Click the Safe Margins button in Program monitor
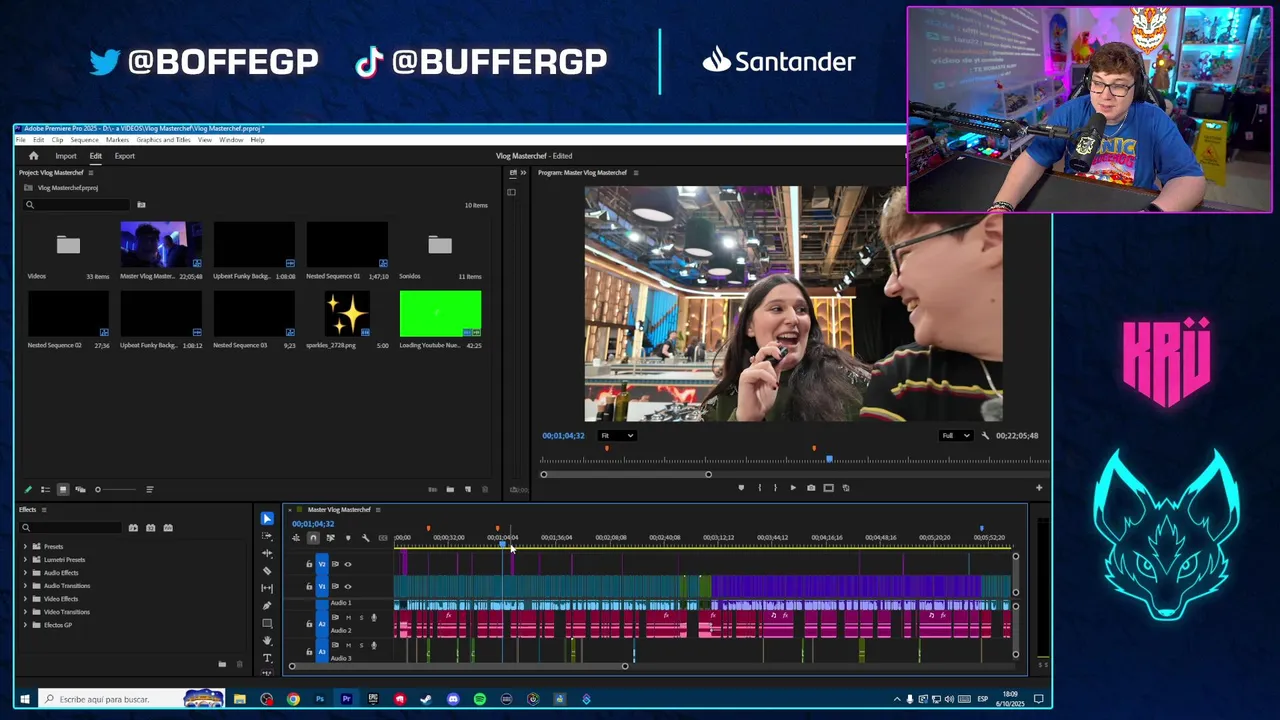Image resolution: width=1280 pixels, height=720 pixels. [x=828, y=488]
